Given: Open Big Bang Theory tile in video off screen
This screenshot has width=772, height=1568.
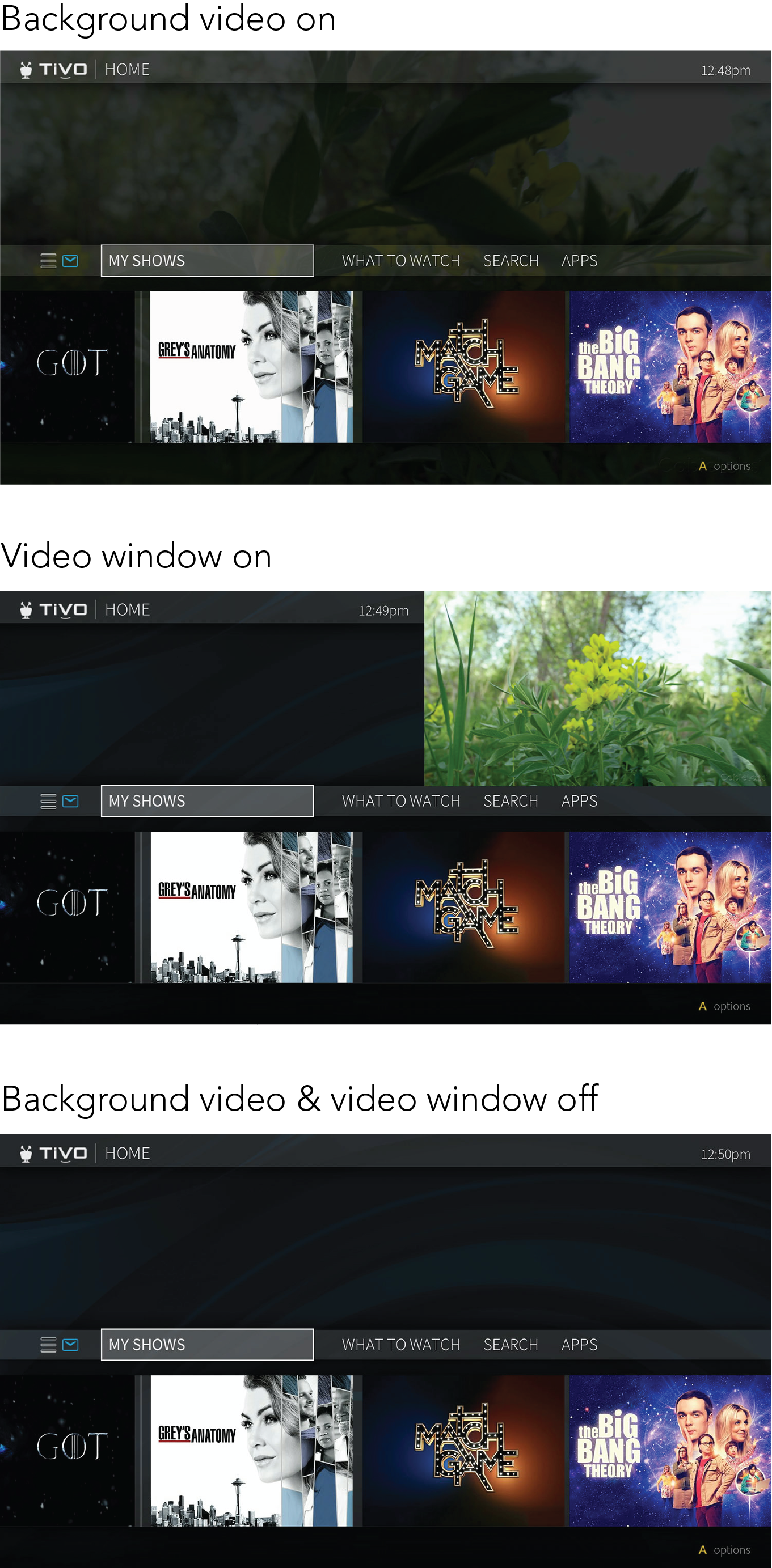Looking at the screenshot, I should [x=671, y=1451].
